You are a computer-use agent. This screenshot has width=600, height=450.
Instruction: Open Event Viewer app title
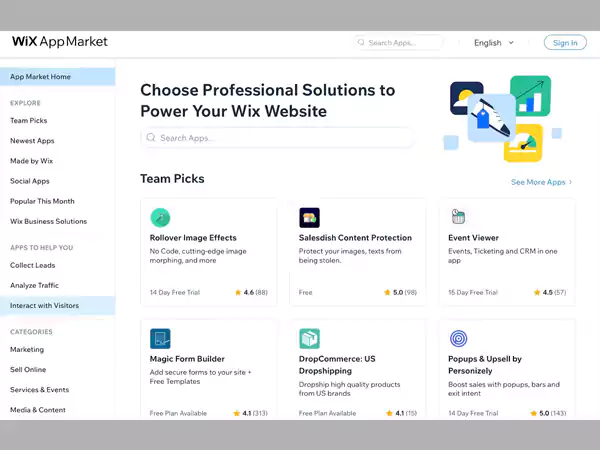(x=473, y=238)
